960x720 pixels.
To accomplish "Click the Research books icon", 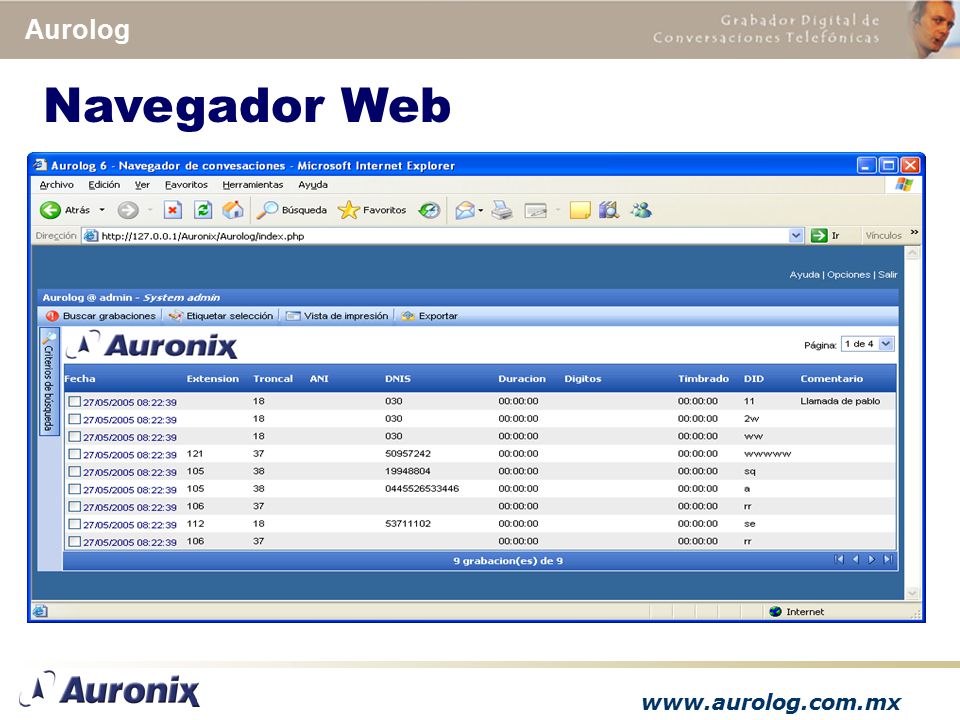I will click(609, 210).
